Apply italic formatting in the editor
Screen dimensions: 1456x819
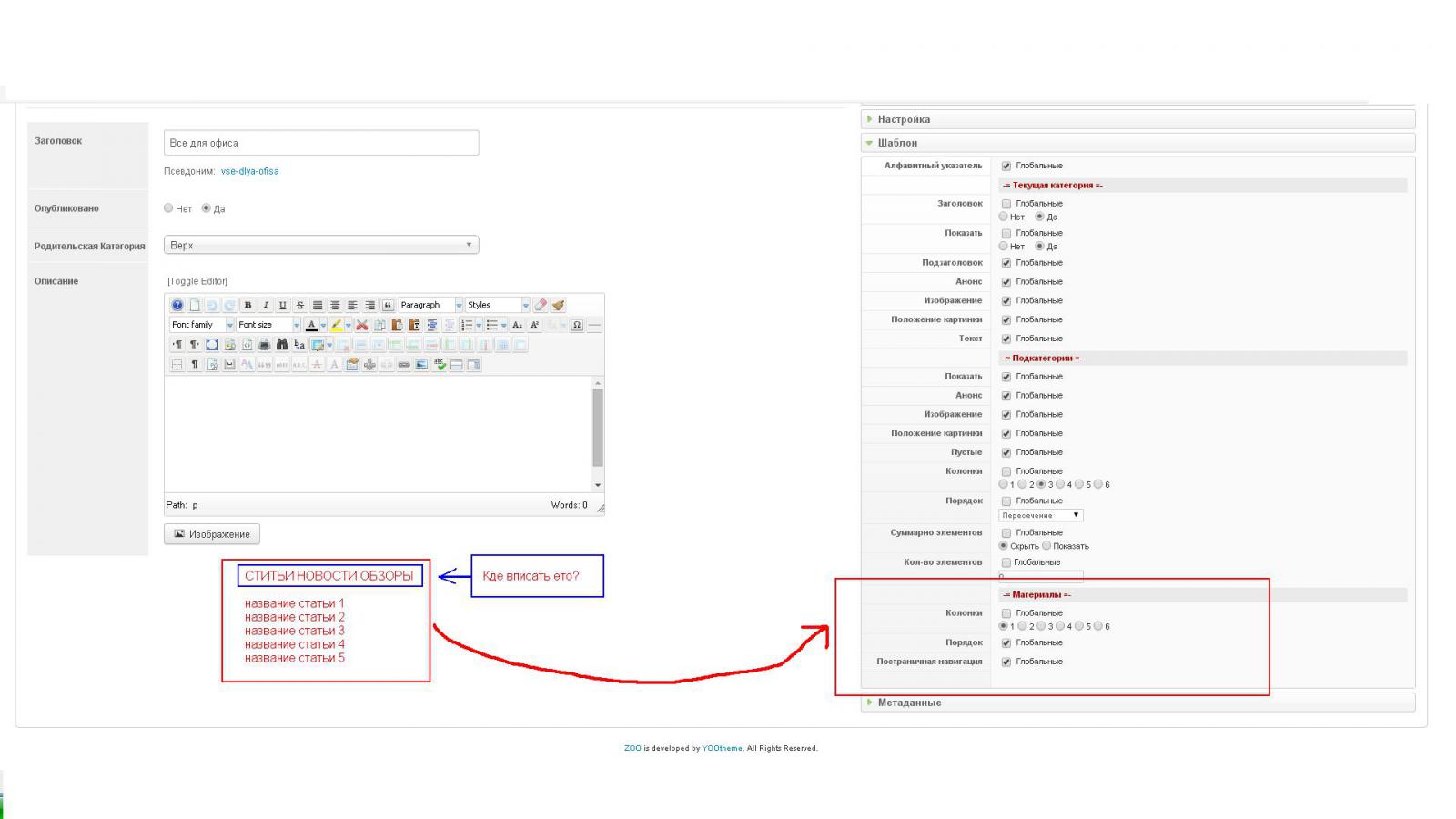[x=265, y=306]
